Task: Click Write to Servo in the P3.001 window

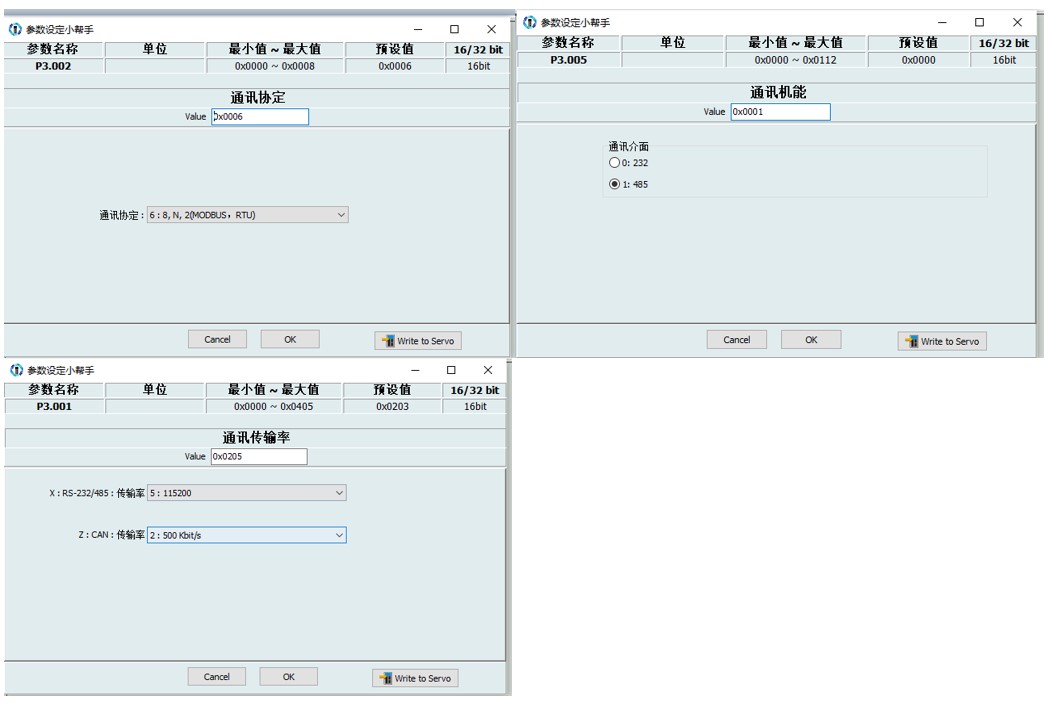Action: pyautogui.click(x=415, y=678)
